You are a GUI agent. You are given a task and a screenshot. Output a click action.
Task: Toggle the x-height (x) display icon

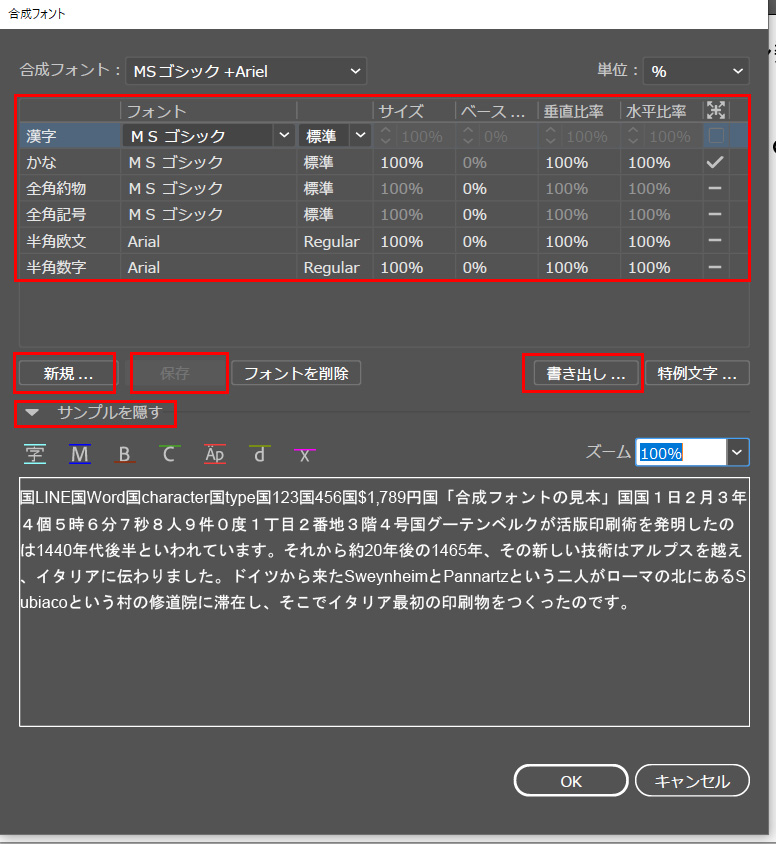[x=305, y=454]
